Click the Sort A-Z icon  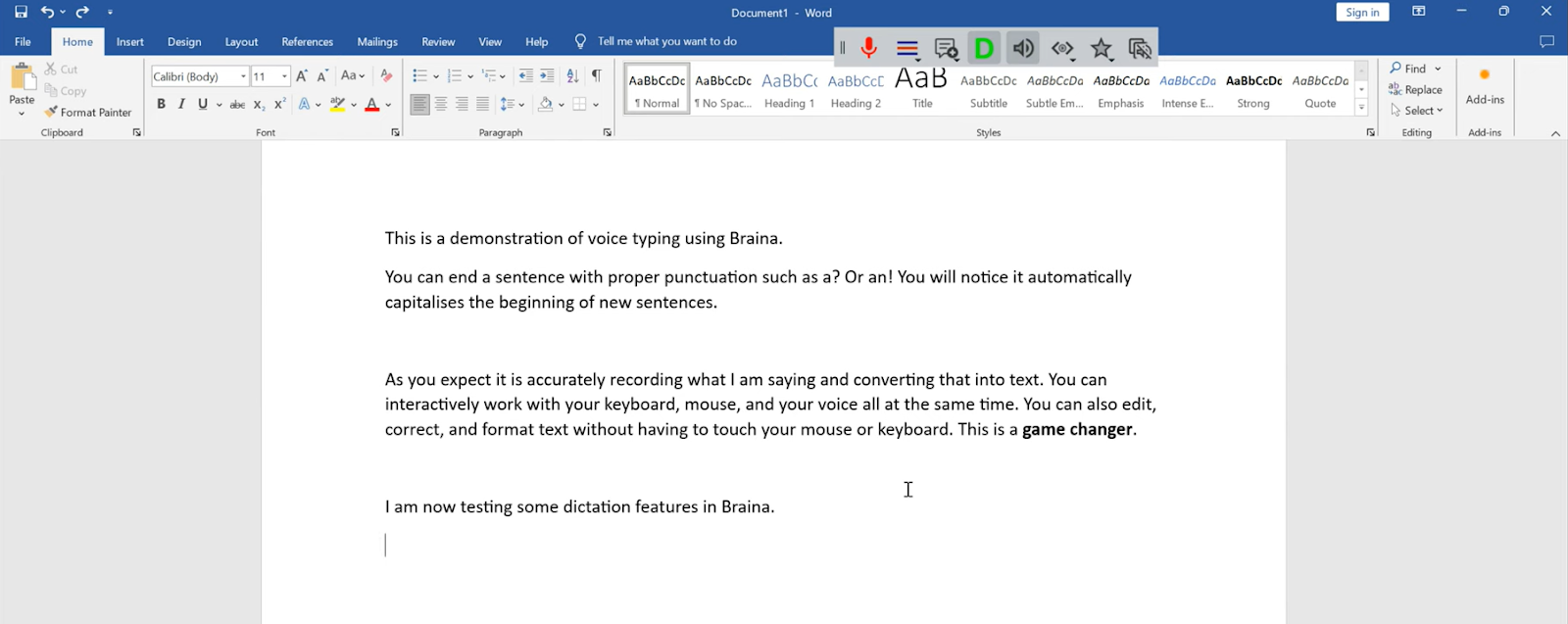(572, 75)
